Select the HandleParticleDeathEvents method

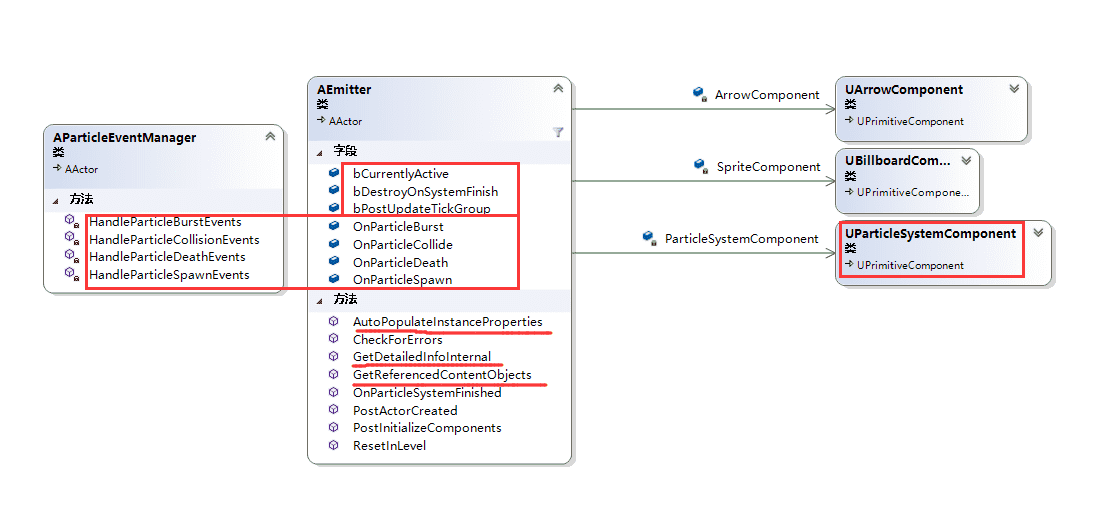[167, 257]
